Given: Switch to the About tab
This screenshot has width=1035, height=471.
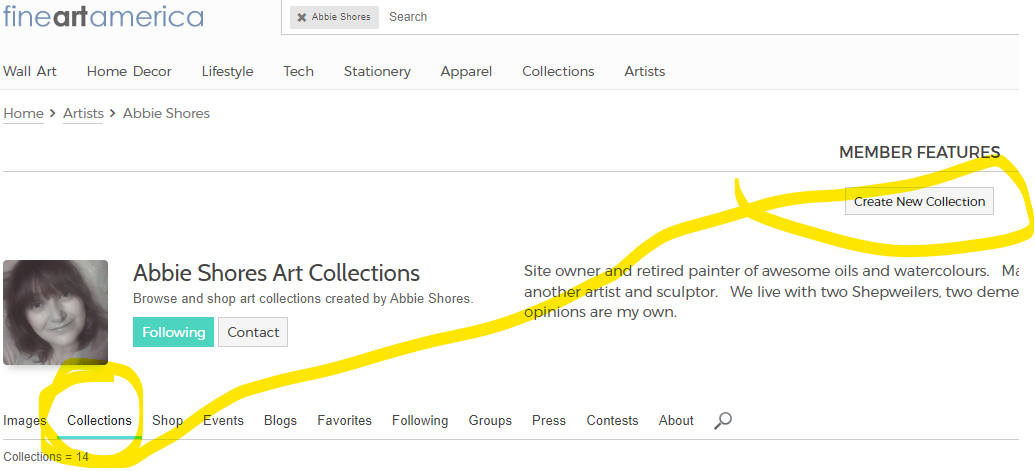Looking at the screenshot, I should point(676,420).
